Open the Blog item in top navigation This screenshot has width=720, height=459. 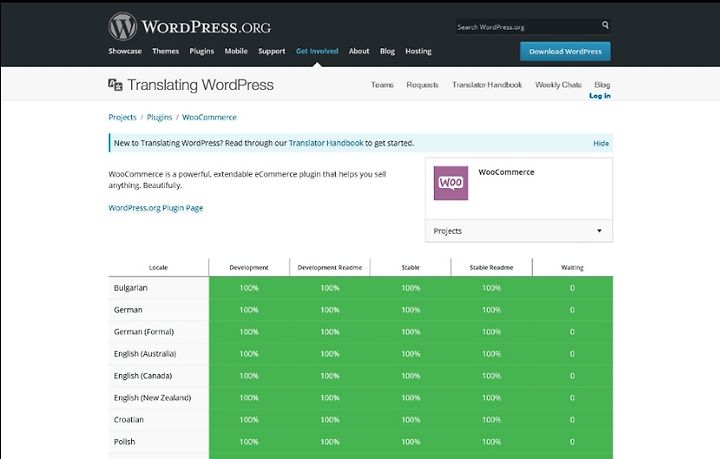(387, 51)
